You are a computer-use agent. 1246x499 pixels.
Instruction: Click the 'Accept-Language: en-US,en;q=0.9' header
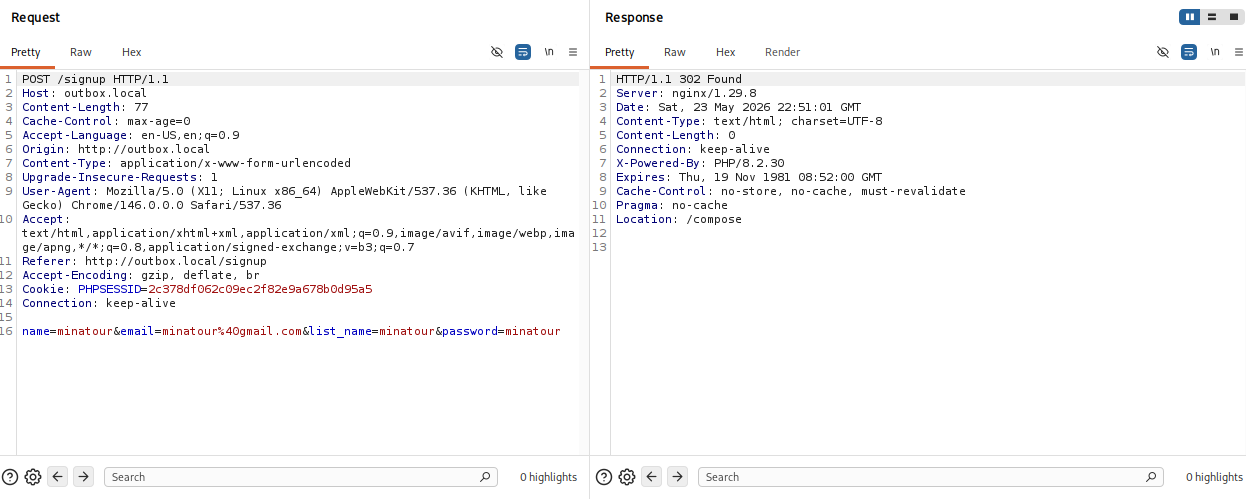point(131,135)
